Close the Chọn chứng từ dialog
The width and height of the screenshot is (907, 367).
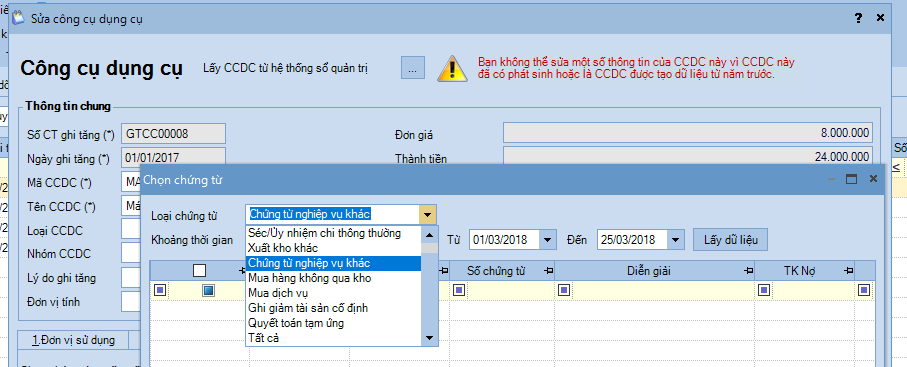pyautogui.click(x=873, y=179)
